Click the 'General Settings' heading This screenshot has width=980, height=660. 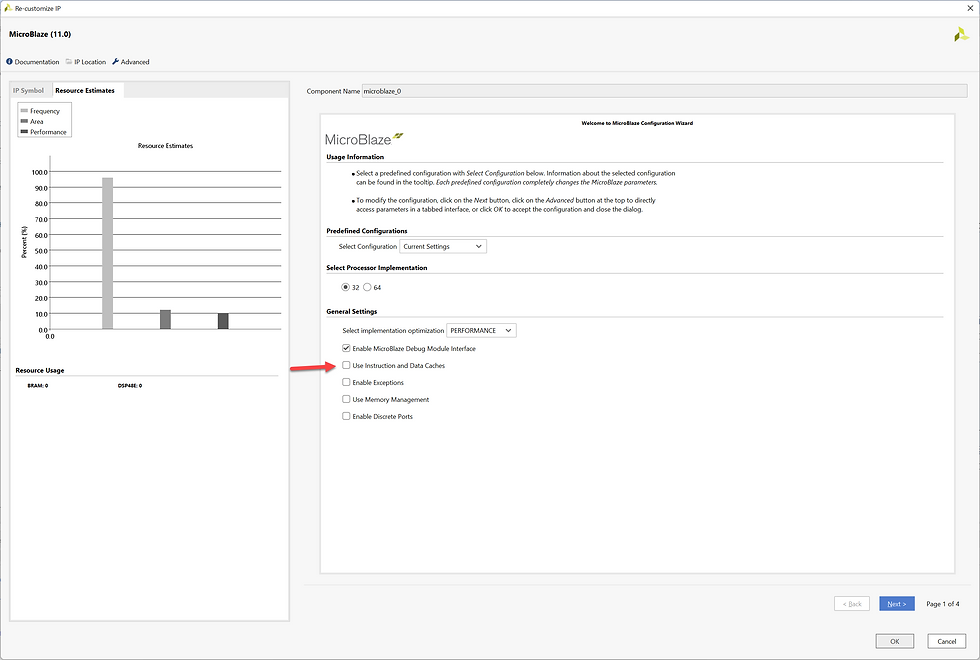click(x=352, y=311)
